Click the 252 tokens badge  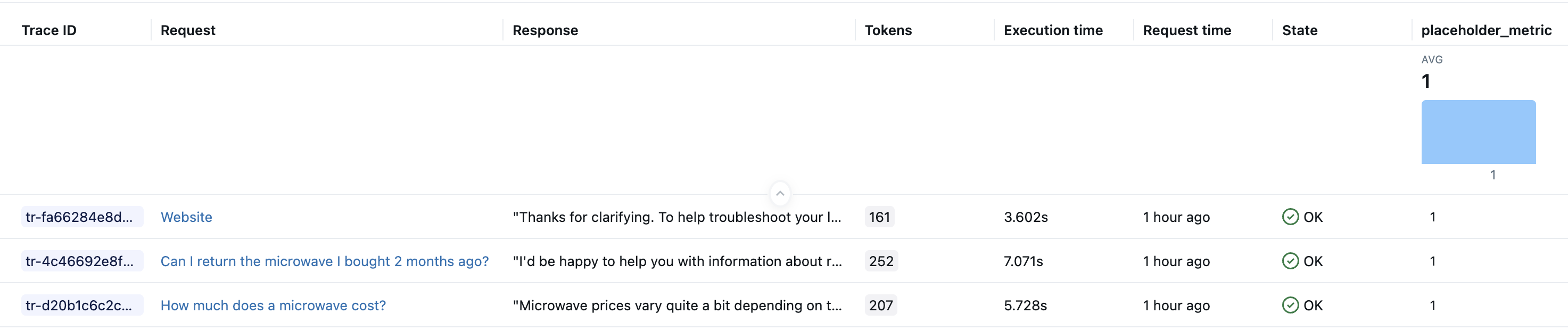pos(881,261)
